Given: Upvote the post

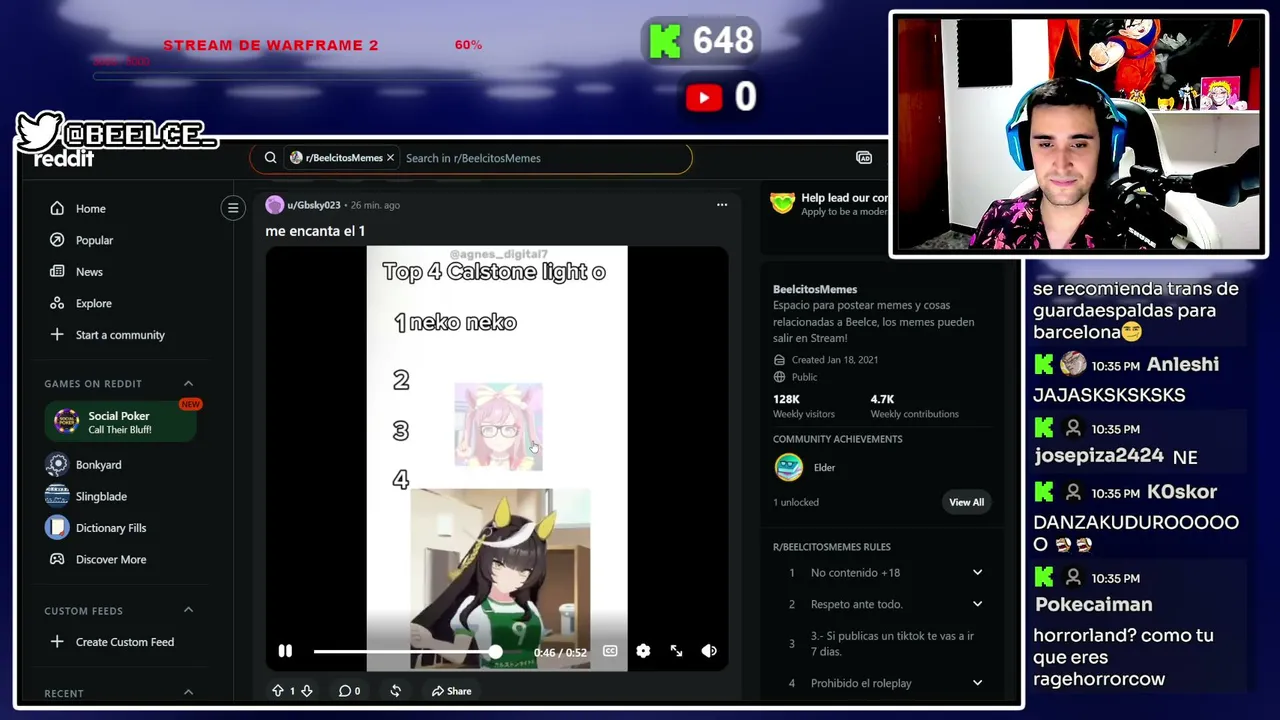Looking at the screenshot, I should [278, 691].
